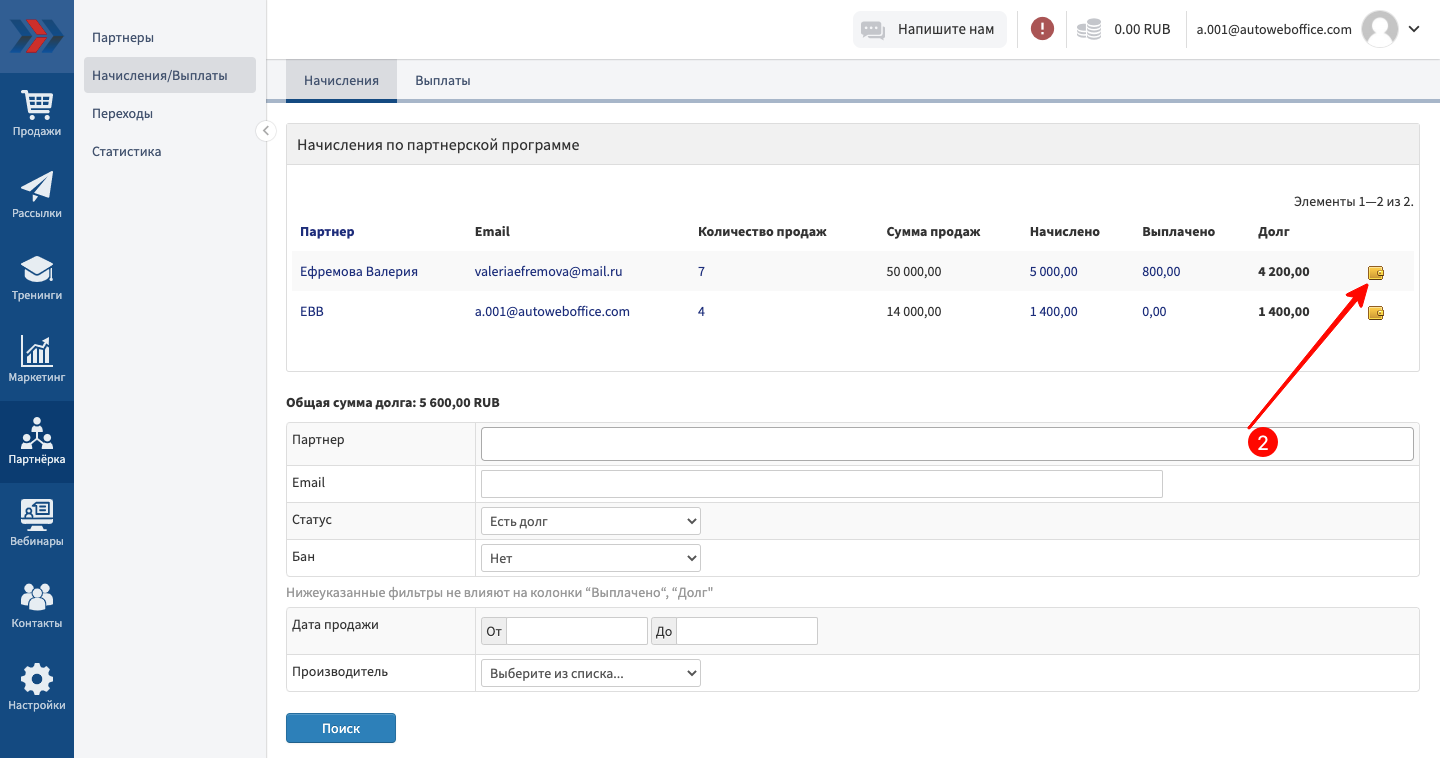The width and height of the screenshot is (1440, 758).
Task: Click the red alert notification icon
Action: pos(1042,29)
